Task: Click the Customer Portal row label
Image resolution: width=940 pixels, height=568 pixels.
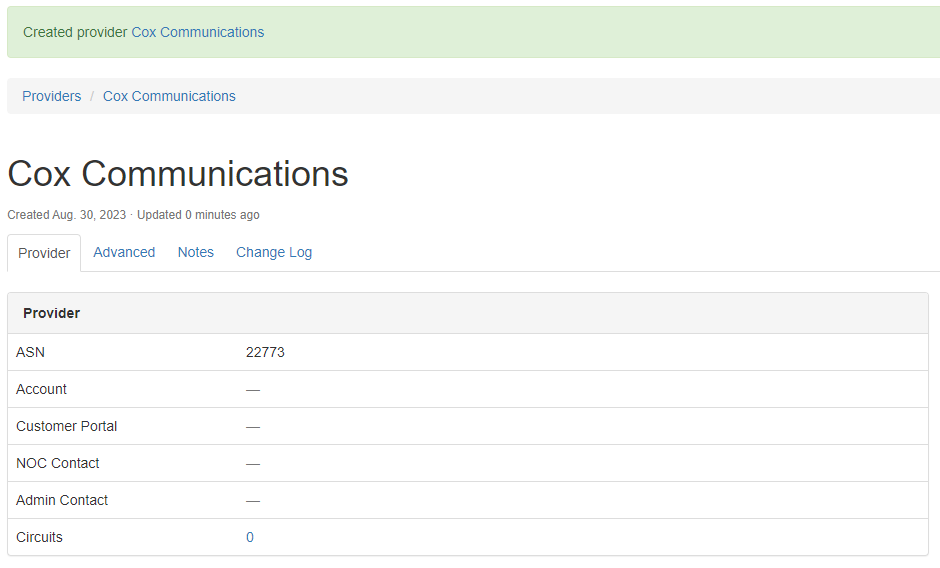Action: click(x=67, y=426)
